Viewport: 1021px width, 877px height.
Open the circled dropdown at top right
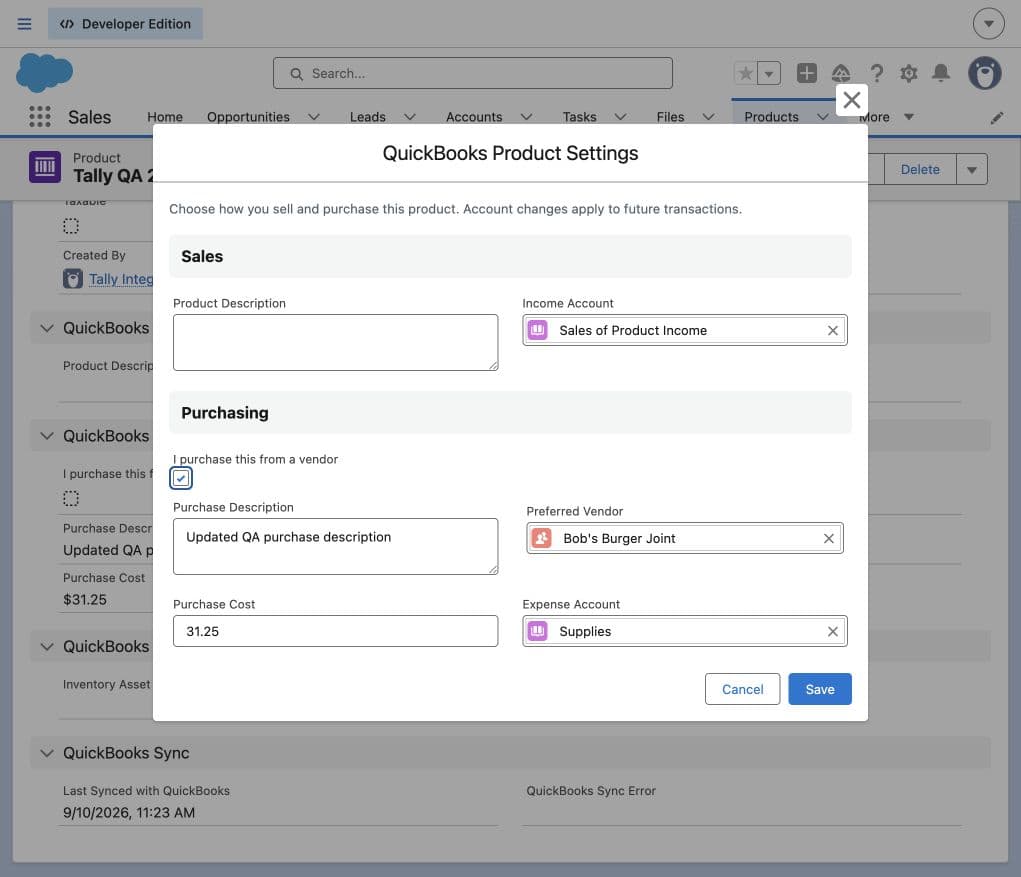988,24
